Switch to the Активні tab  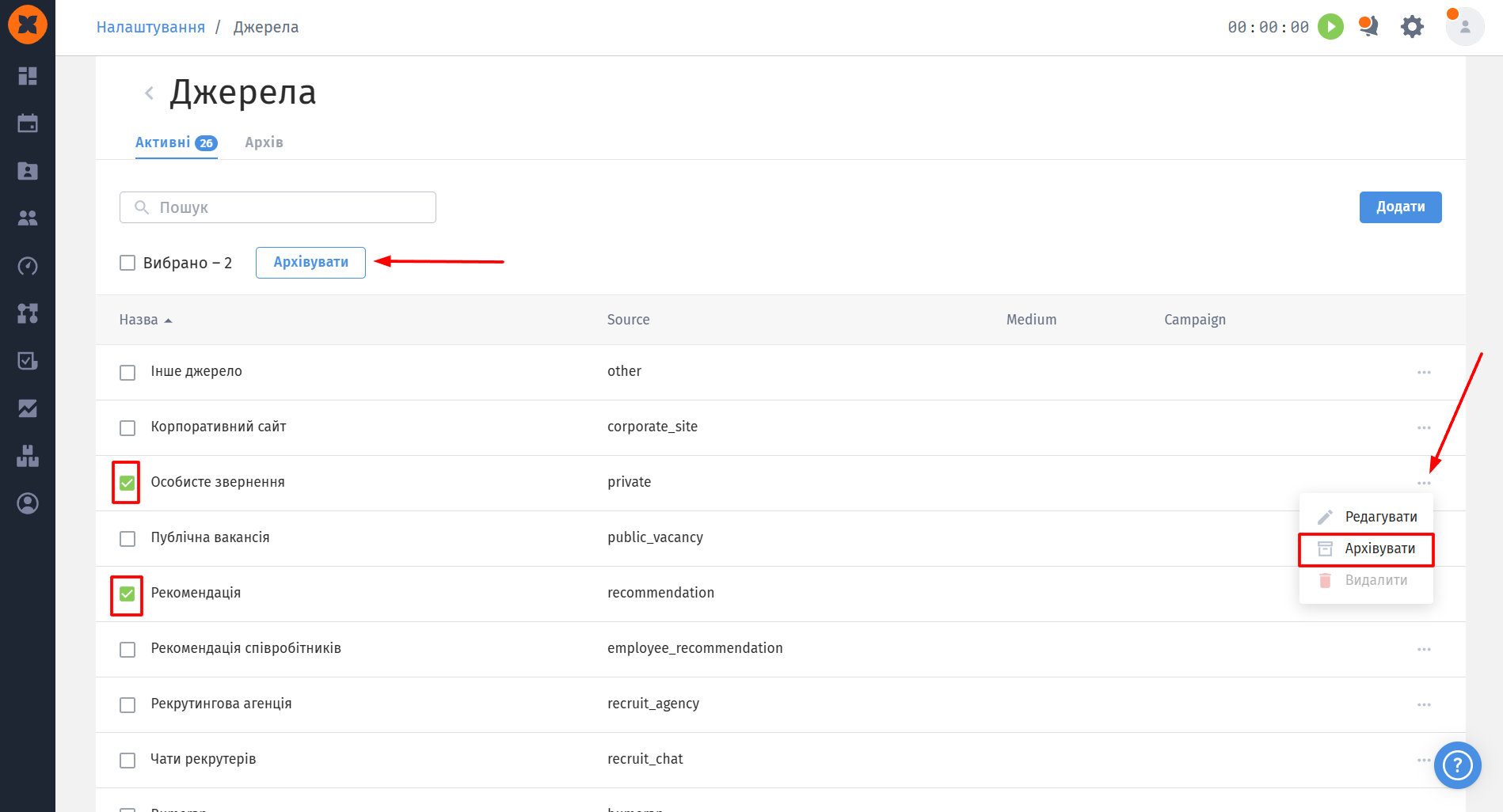tap(176, 142)
